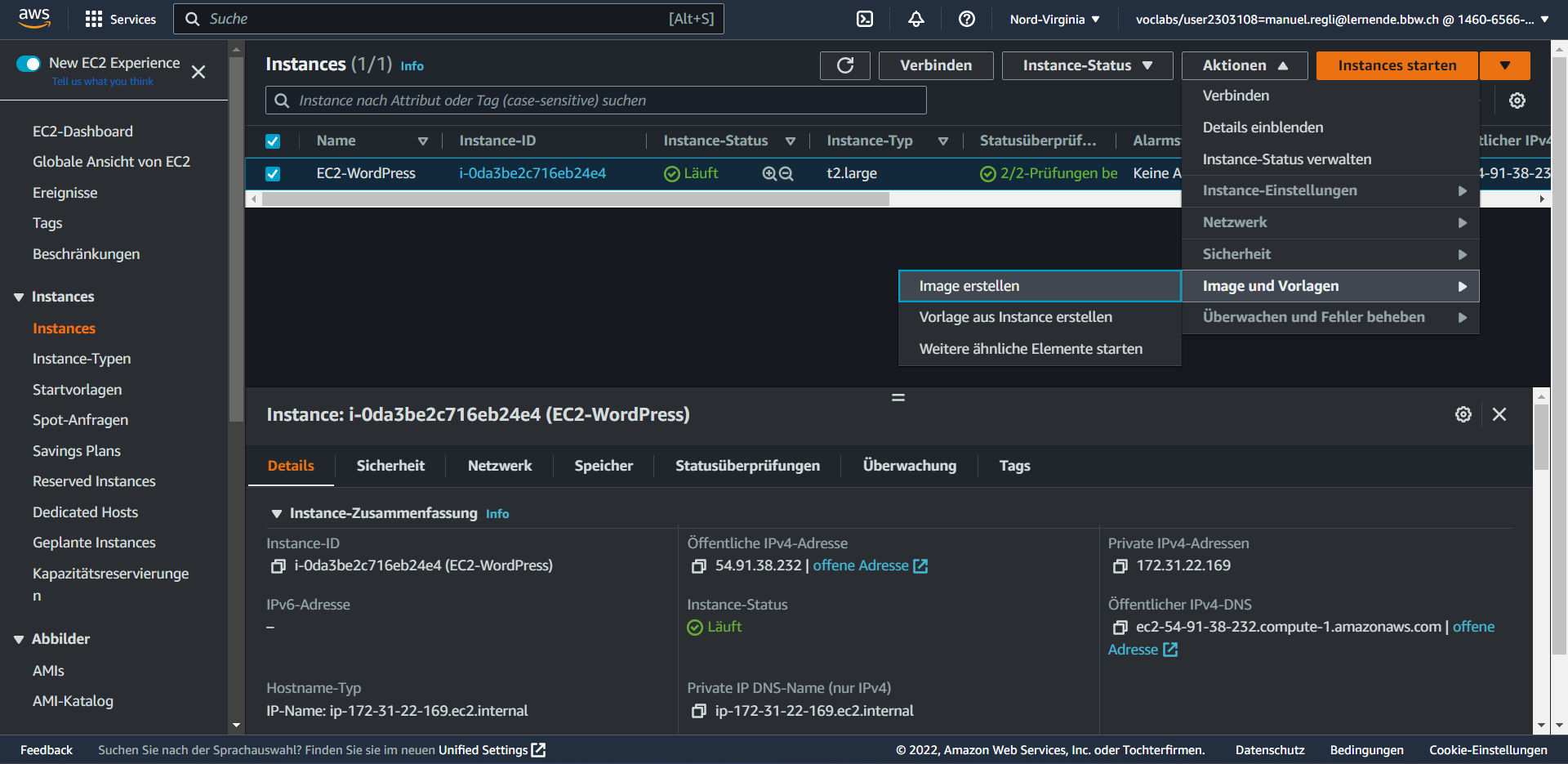Image resolution: width=1568 pixels, height=764 pixels.
Task: Collapse the Abbilder sidebar section
Action: coord(19,640)
